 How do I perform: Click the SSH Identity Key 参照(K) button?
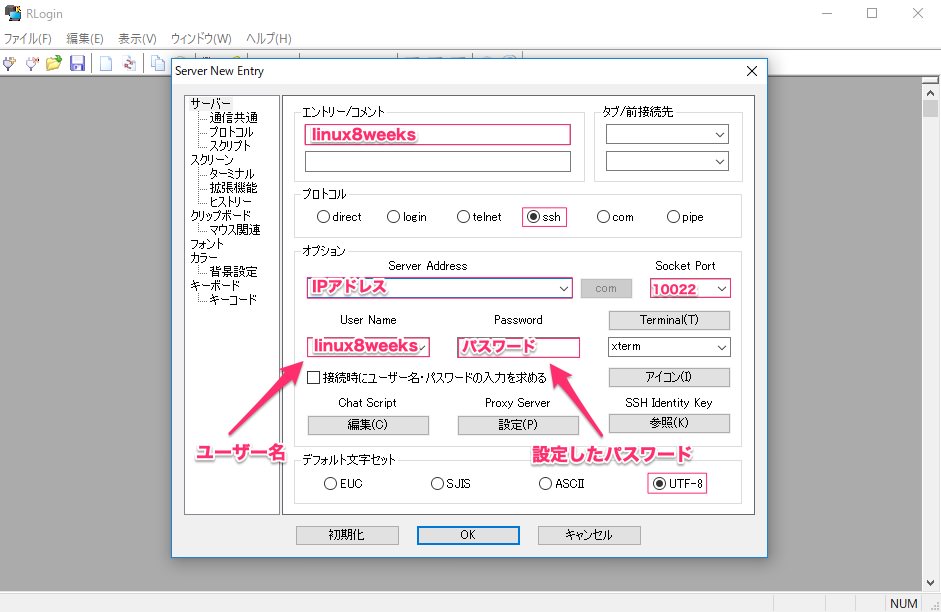669,423
